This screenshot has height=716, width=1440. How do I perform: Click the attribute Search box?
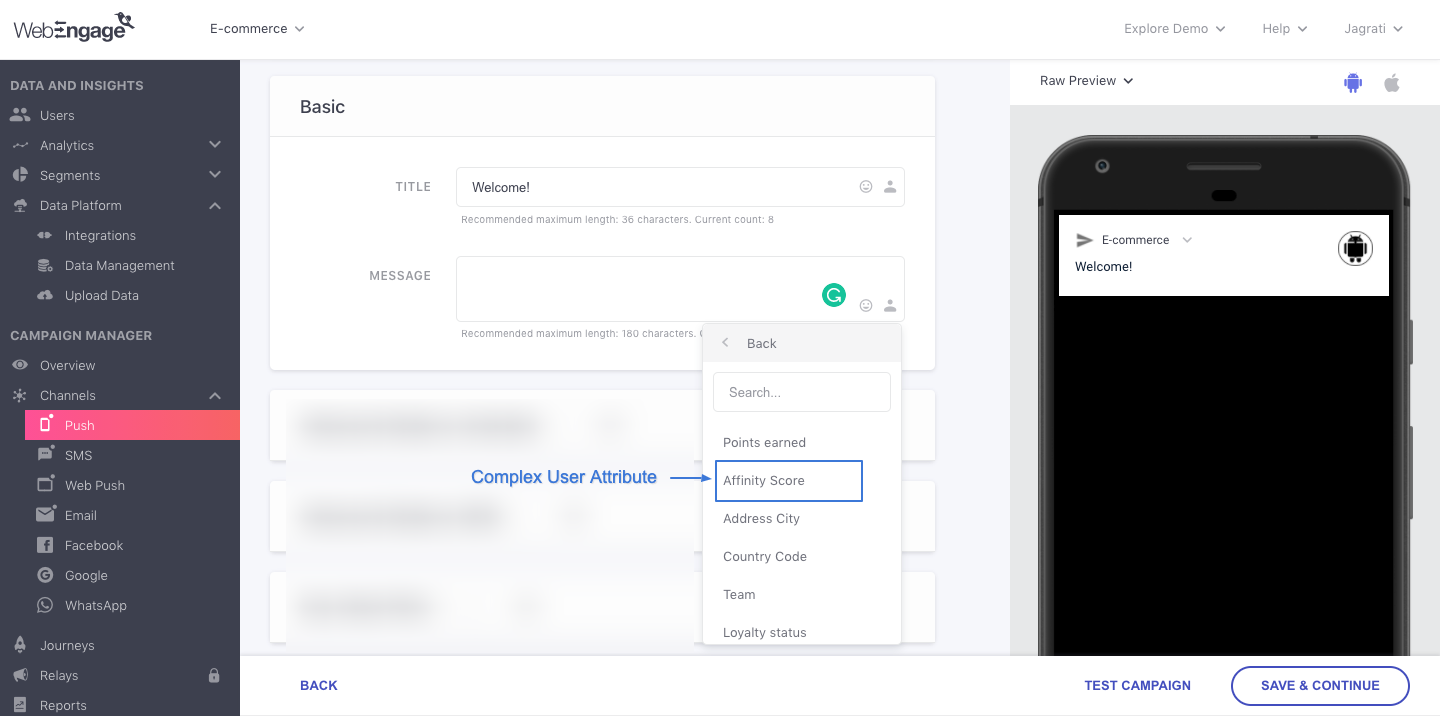[802, 392]
